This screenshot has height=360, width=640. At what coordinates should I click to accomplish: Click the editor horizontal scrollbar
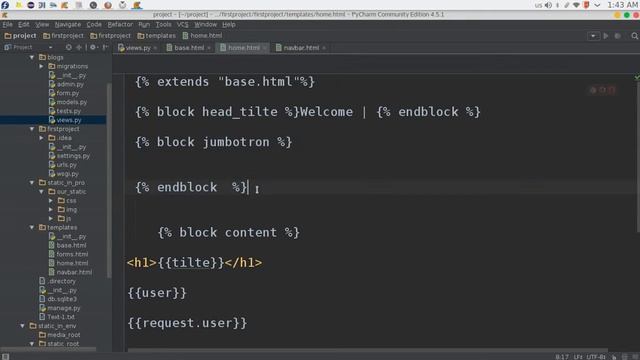coord(367,350)
